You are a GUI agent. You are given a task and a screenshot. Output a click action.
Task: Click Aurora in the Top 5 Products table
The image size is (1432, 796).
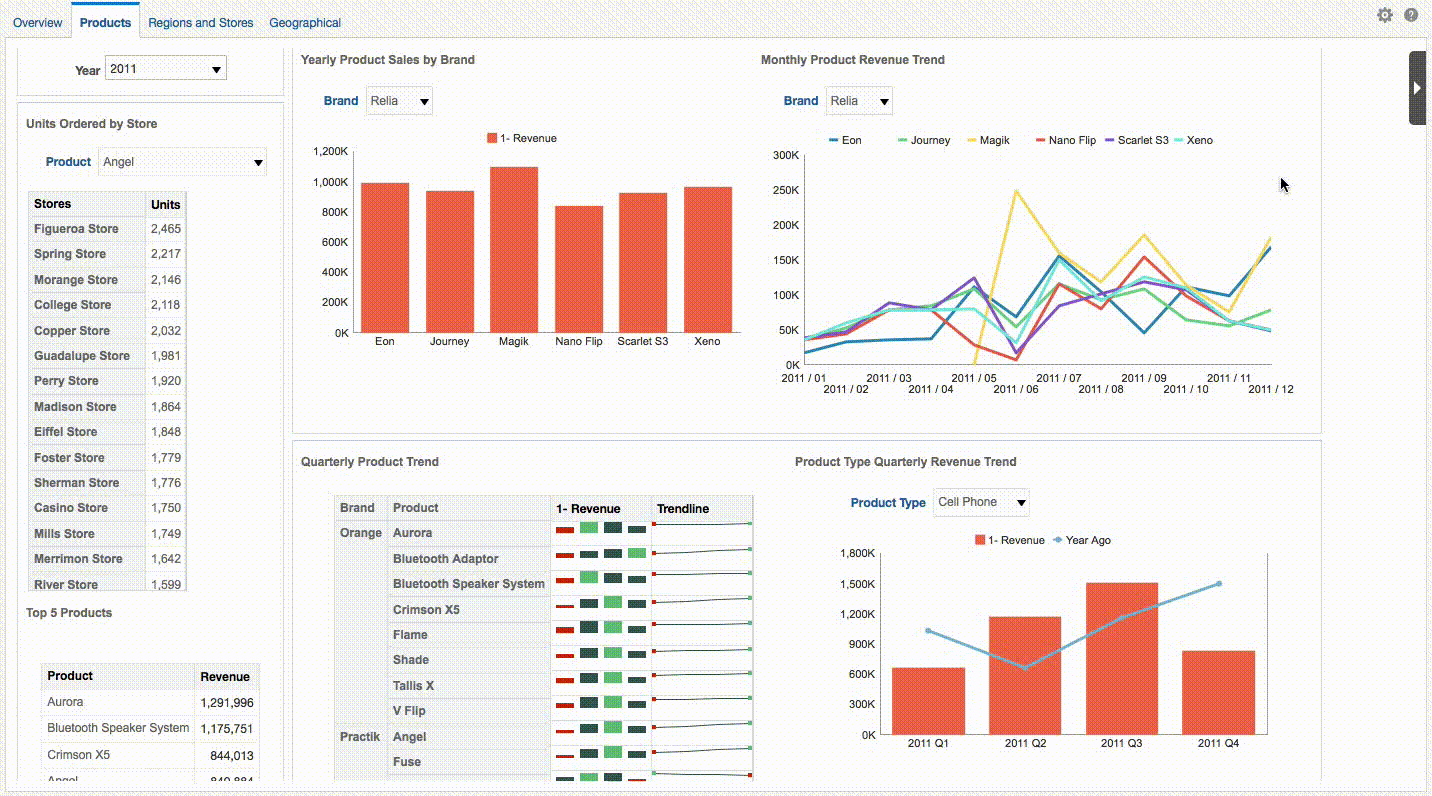65,701
